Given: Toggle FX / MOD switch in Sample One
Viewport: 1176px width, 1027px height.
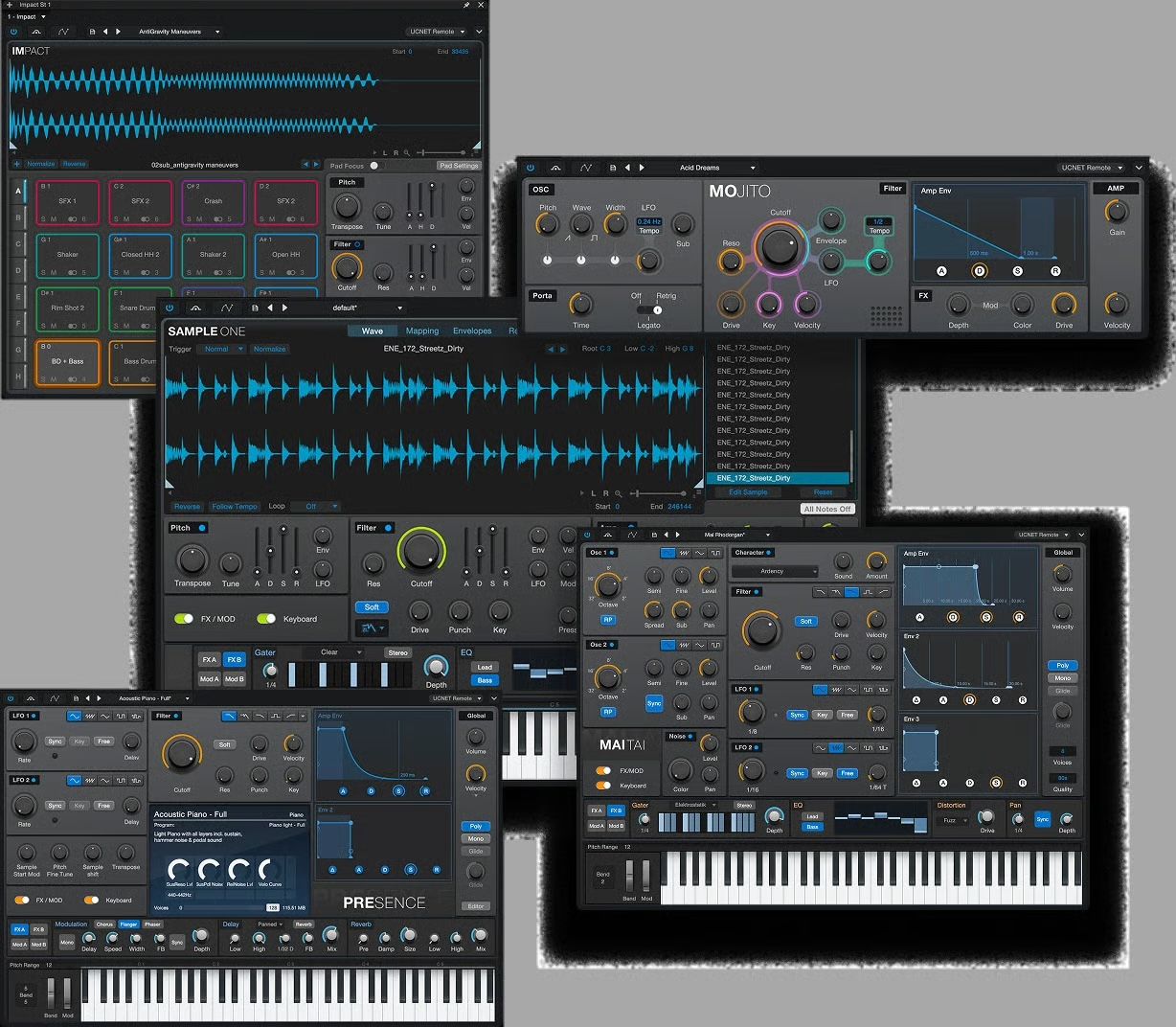Looking at the screenshot, I should point(183,619).
